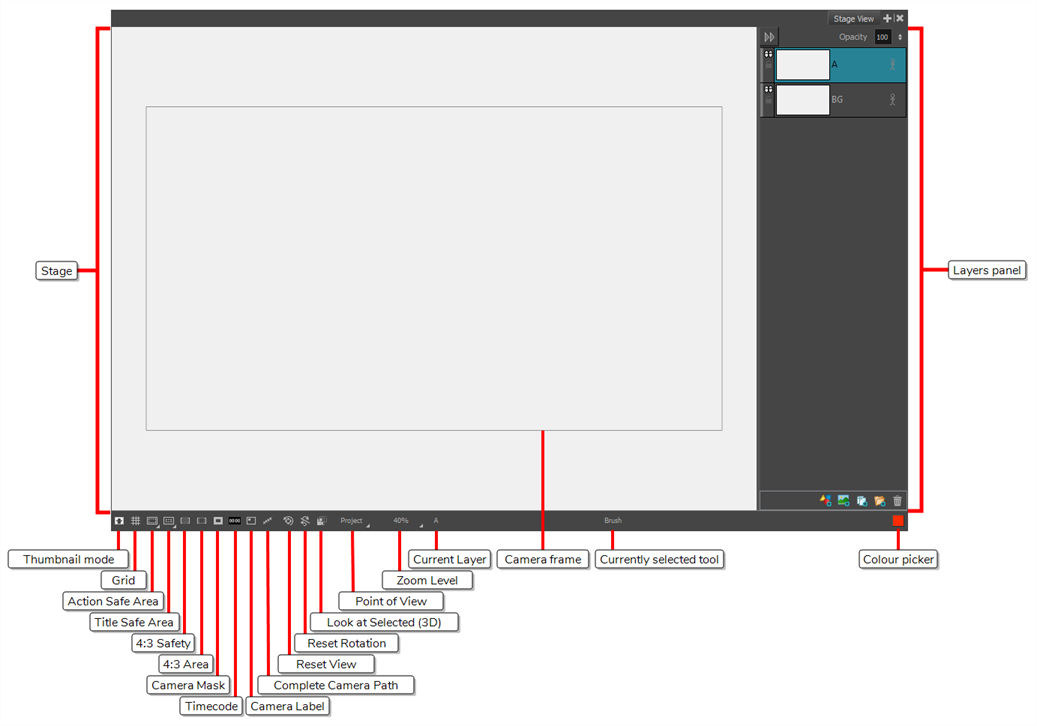Delete layer using the trash icon
Screen dimensions: 1037x726
pos(897,501)
